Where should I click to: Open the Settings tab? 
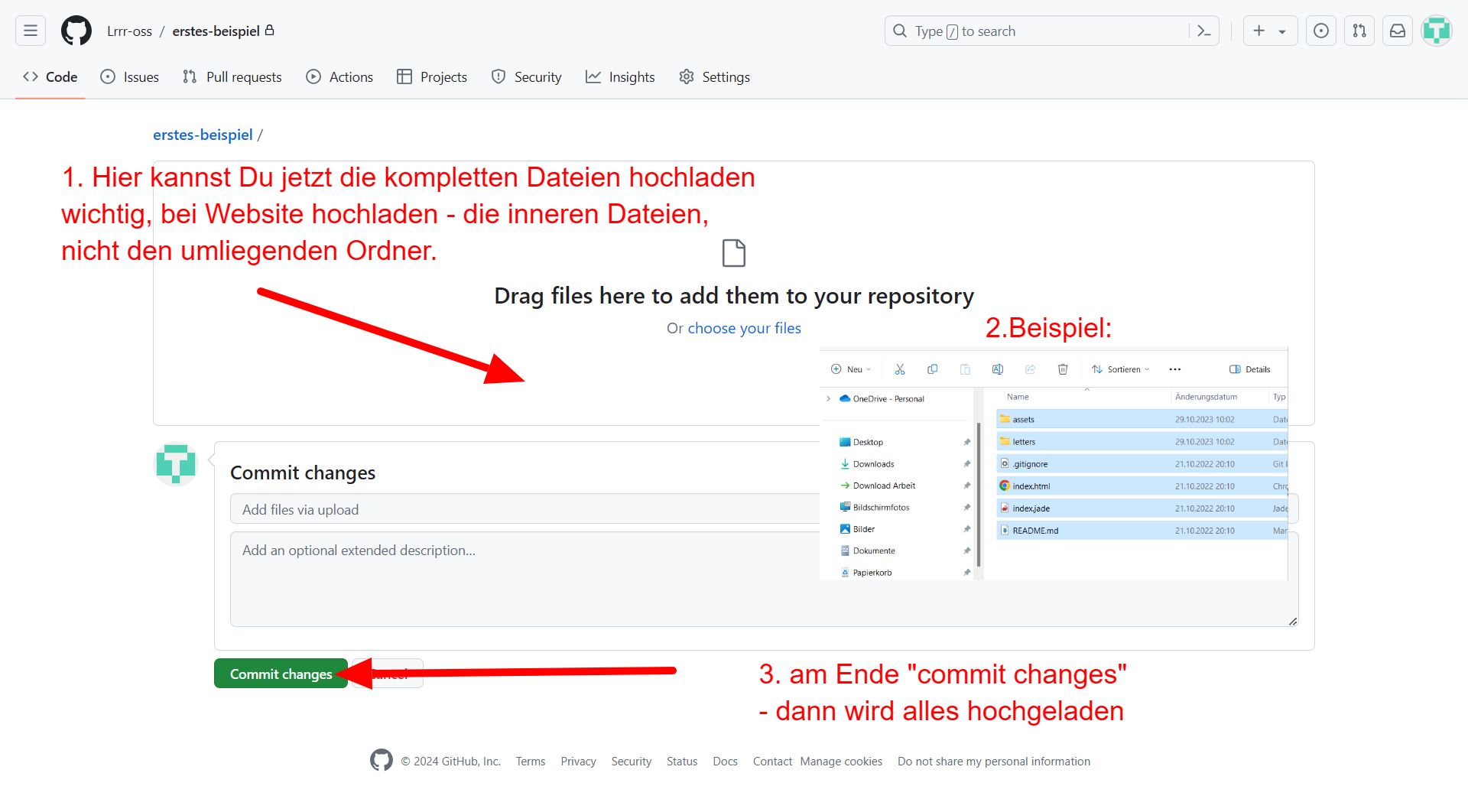tap(714, 76)
